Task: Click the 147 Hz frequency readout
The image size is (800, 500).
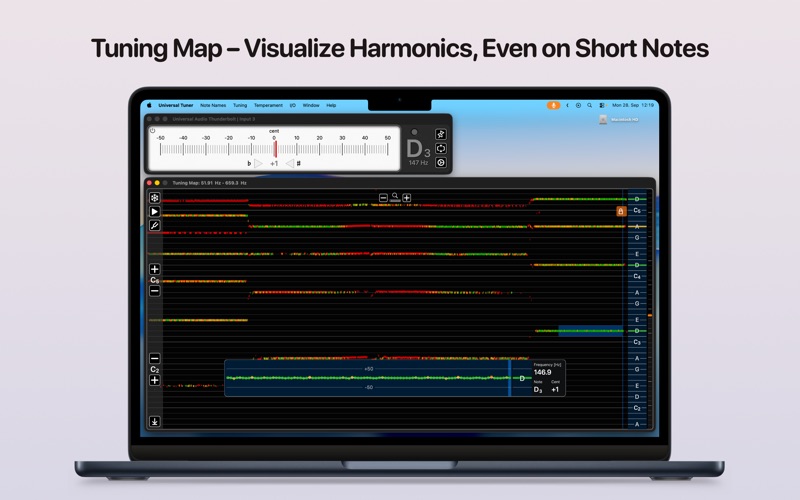Action: click(418, 163)
